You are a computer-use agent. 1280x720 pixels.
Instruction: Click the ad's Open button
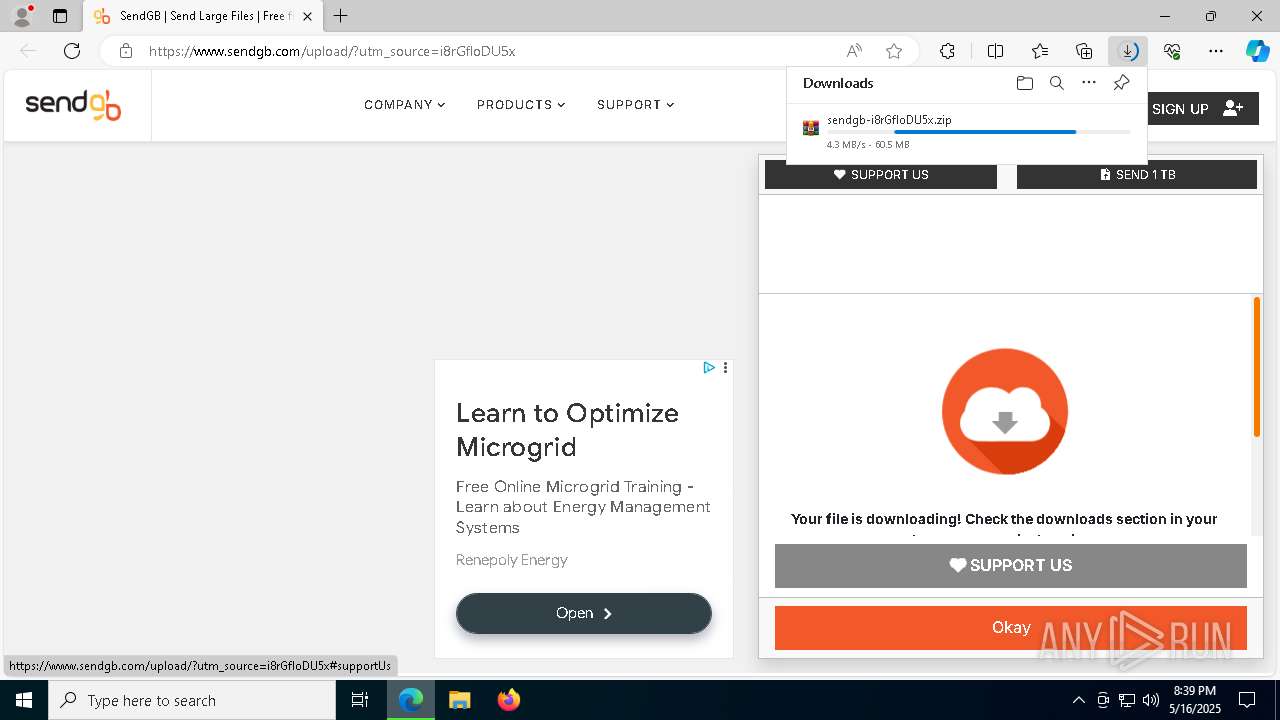pyautogui.click(x=584, y=614)
